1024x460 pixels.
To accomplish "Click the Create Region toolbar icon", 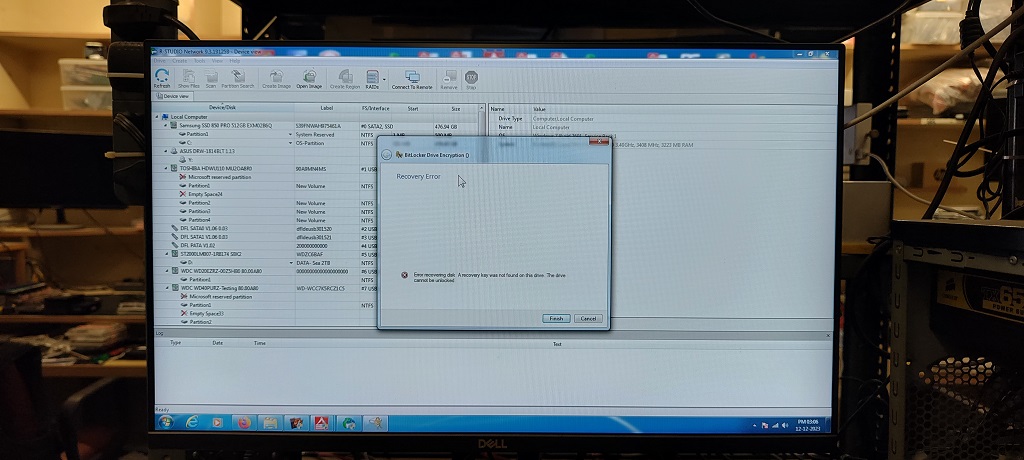I will [345, 78].
